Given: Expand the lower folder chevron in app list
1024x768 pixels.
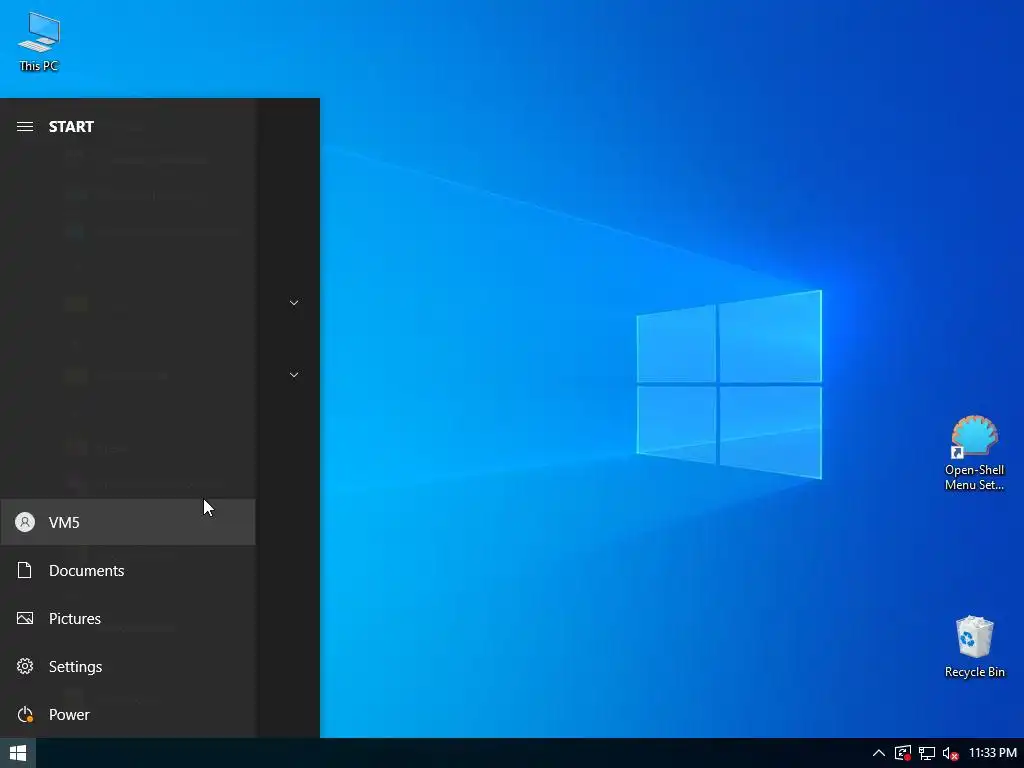Looking at the screenshot, I should [x=294, y=375].
